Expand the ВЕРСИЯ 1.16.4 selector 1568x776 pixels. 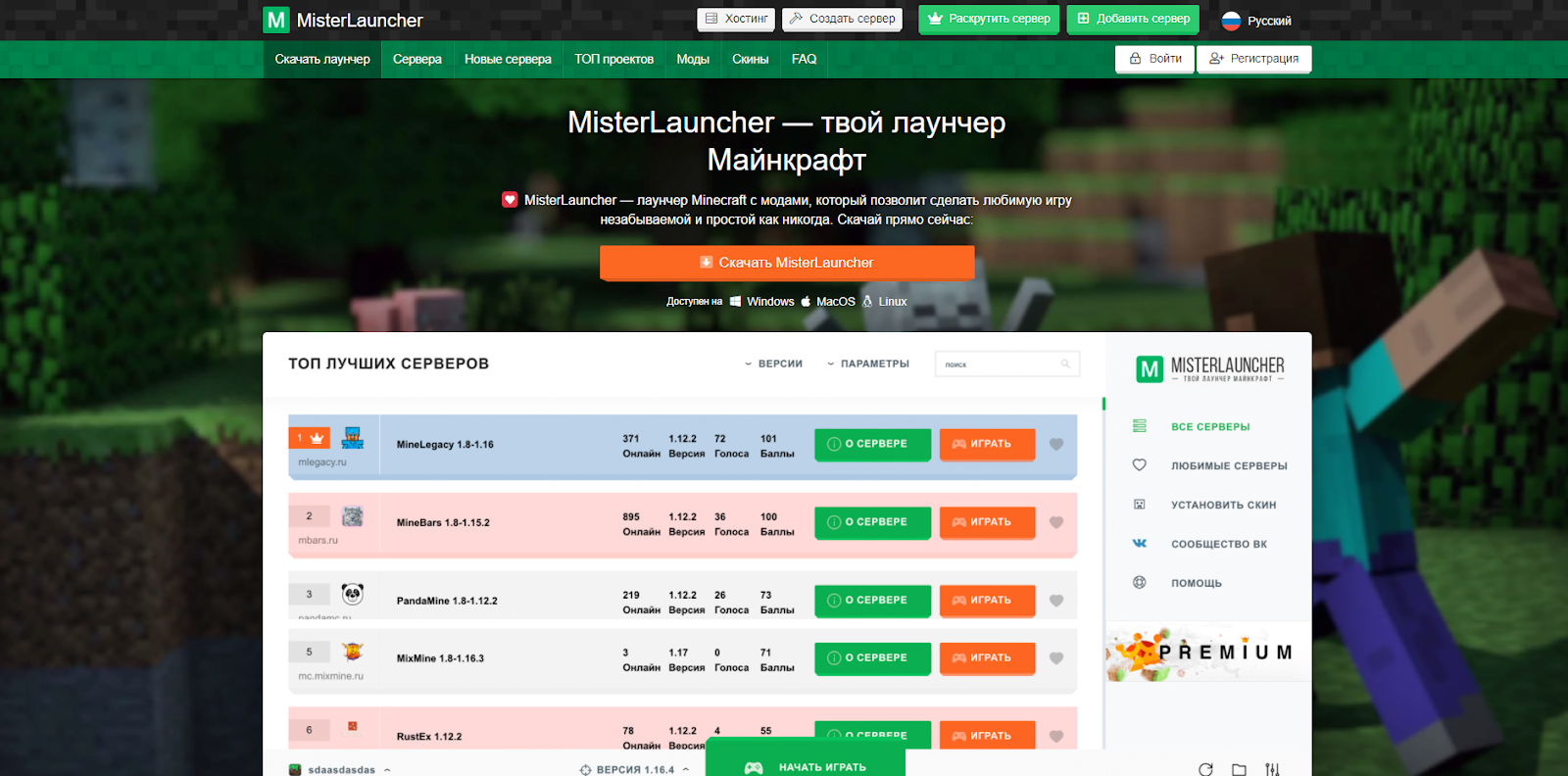point(634,769)
